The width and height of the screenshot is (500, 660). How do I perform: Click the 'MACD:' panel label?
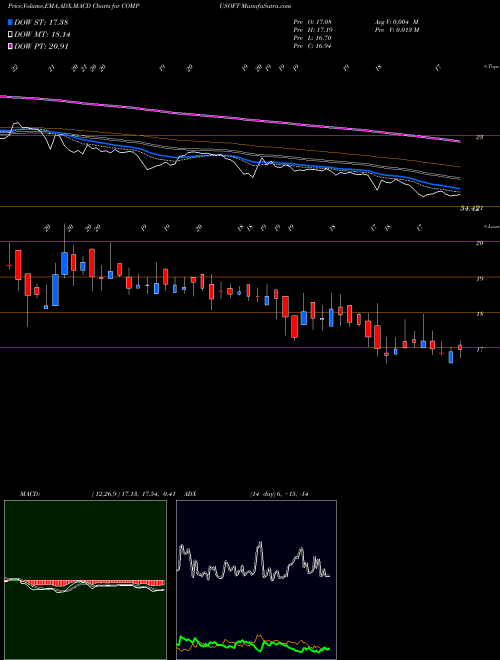click(x=29, y=494)
